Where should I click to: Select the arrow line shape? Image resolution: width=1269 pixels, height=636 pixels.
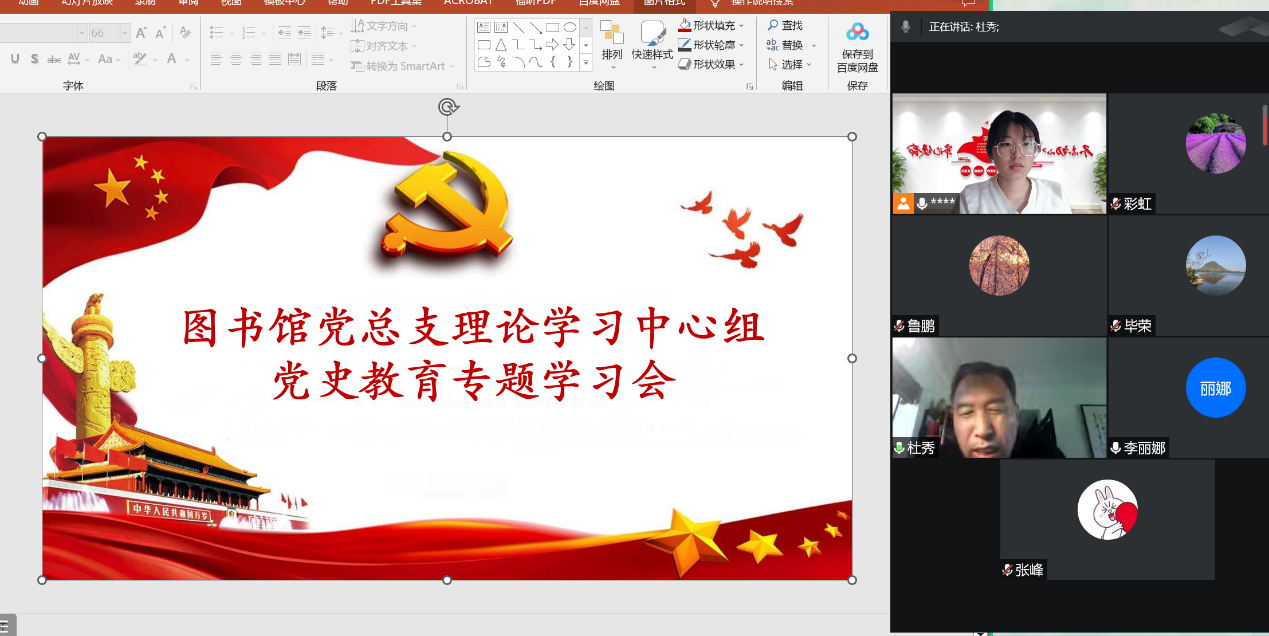(535, 27)
